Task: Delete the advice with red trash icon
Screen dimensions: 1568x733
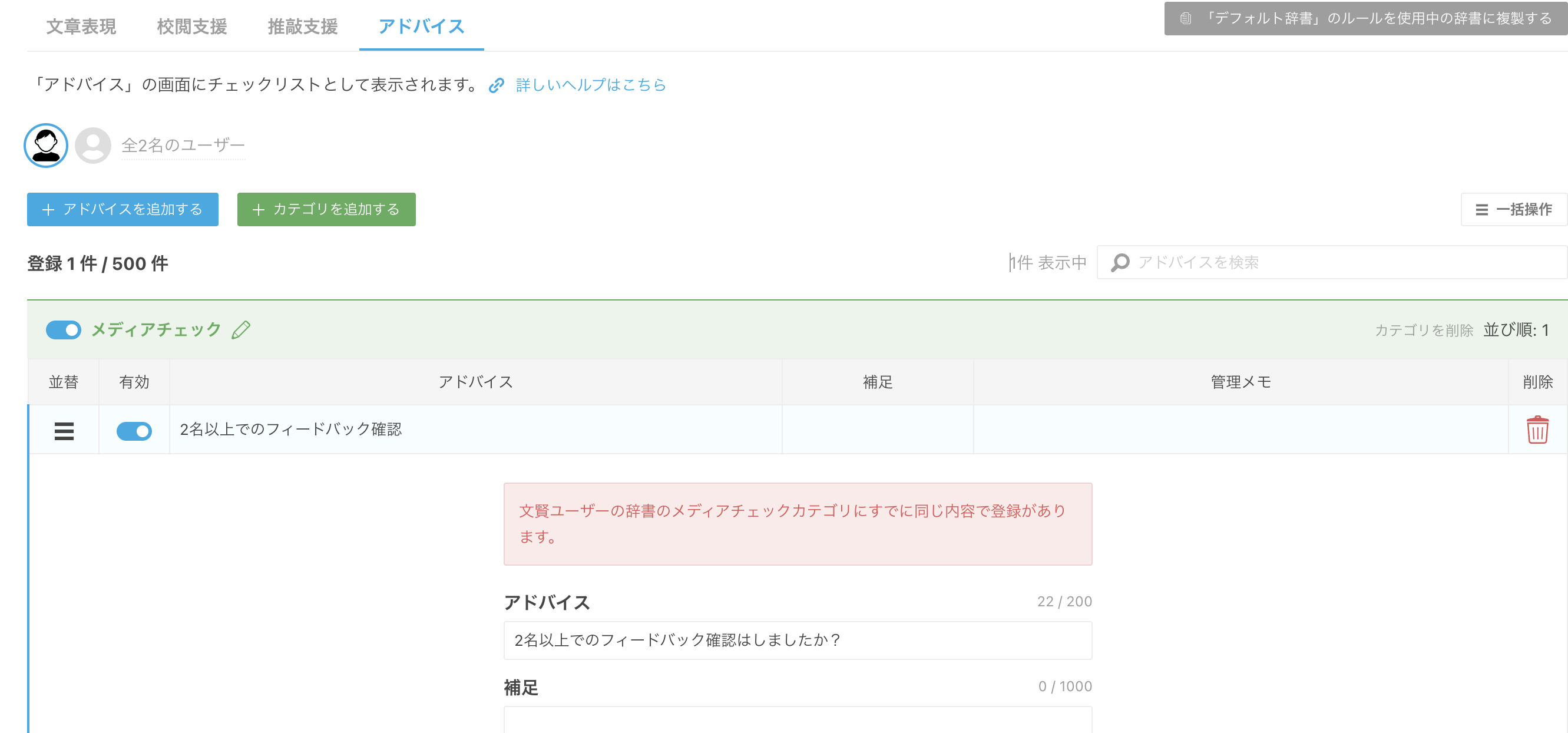Action: (x=1537, y=430)
